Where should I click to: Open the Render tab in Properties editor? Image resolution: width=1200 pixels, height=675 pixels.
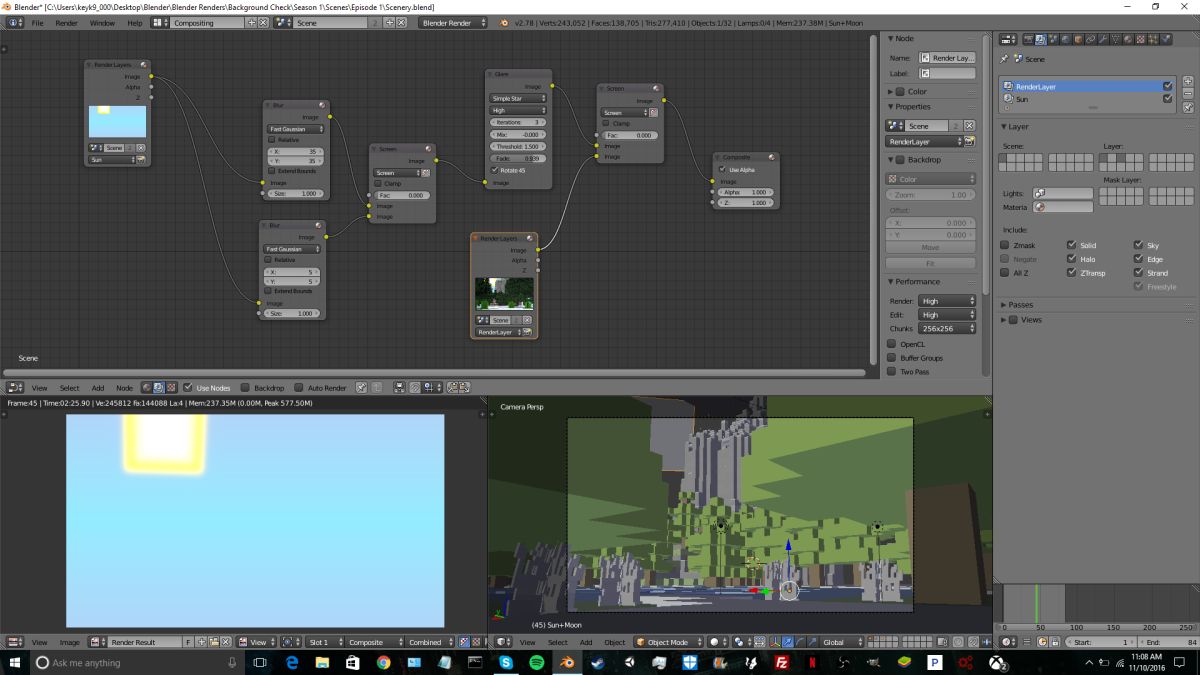point(1028,39)
